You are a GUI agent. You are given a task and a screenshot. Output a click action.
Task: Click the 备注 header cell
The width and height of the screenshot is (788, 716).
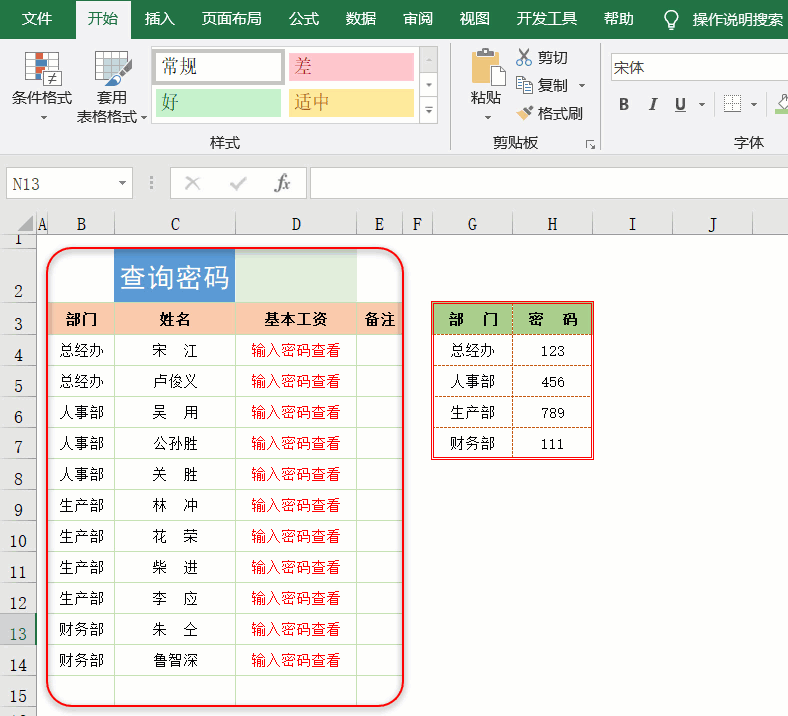click(x=379, y=319)
